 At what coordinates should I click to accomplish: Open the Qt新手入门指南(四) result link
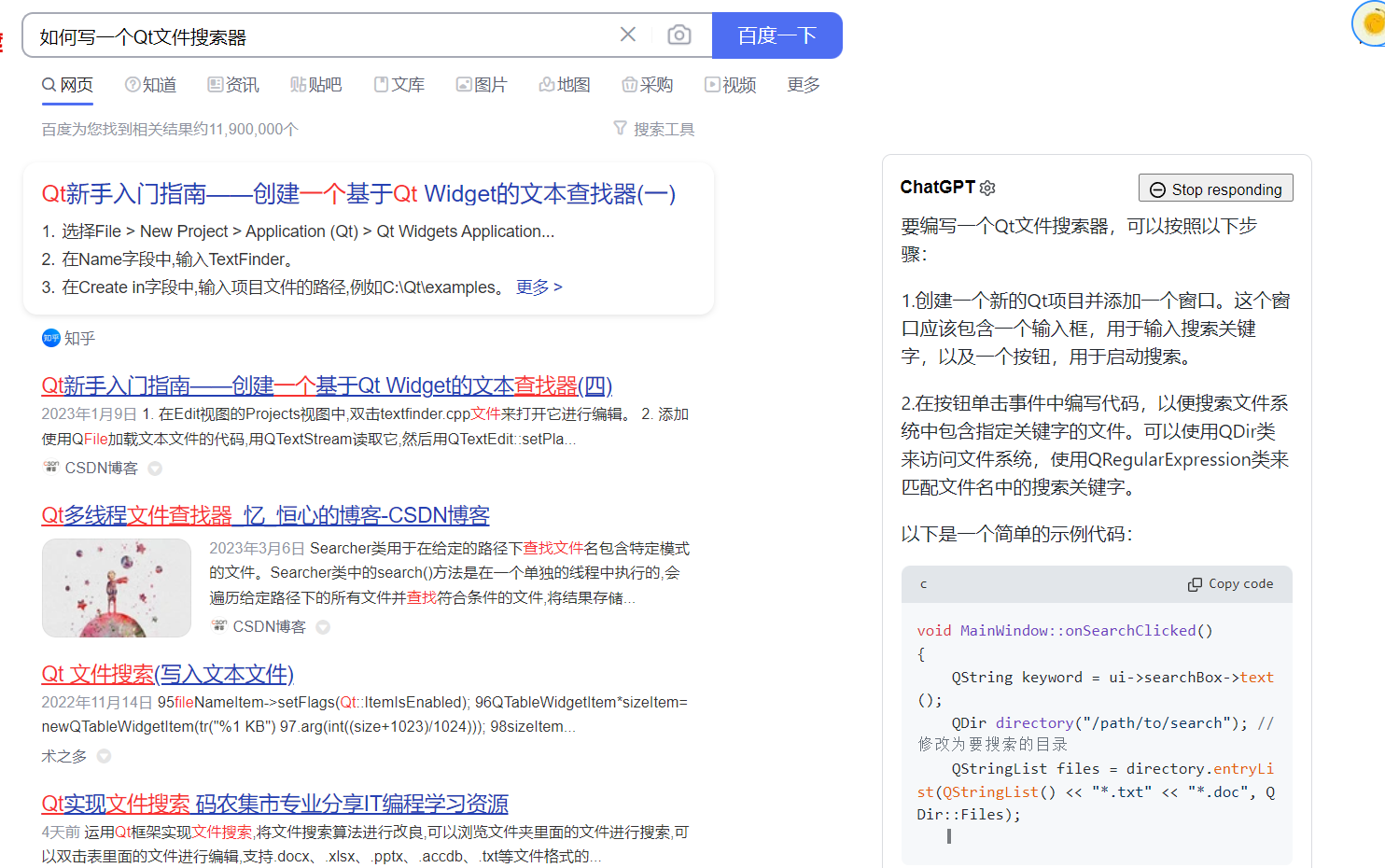pos(327,385)
